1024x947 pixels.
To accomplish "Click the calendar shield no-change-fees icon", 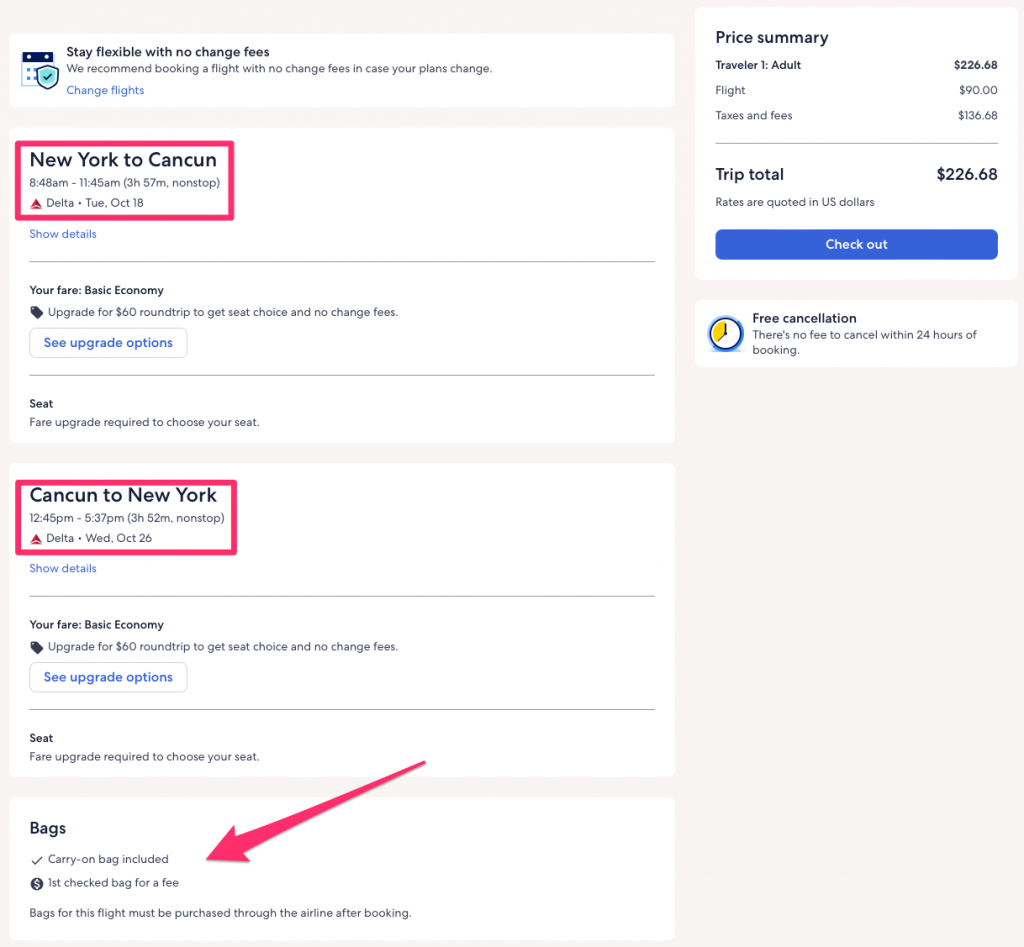I will (x=39, y=69).
